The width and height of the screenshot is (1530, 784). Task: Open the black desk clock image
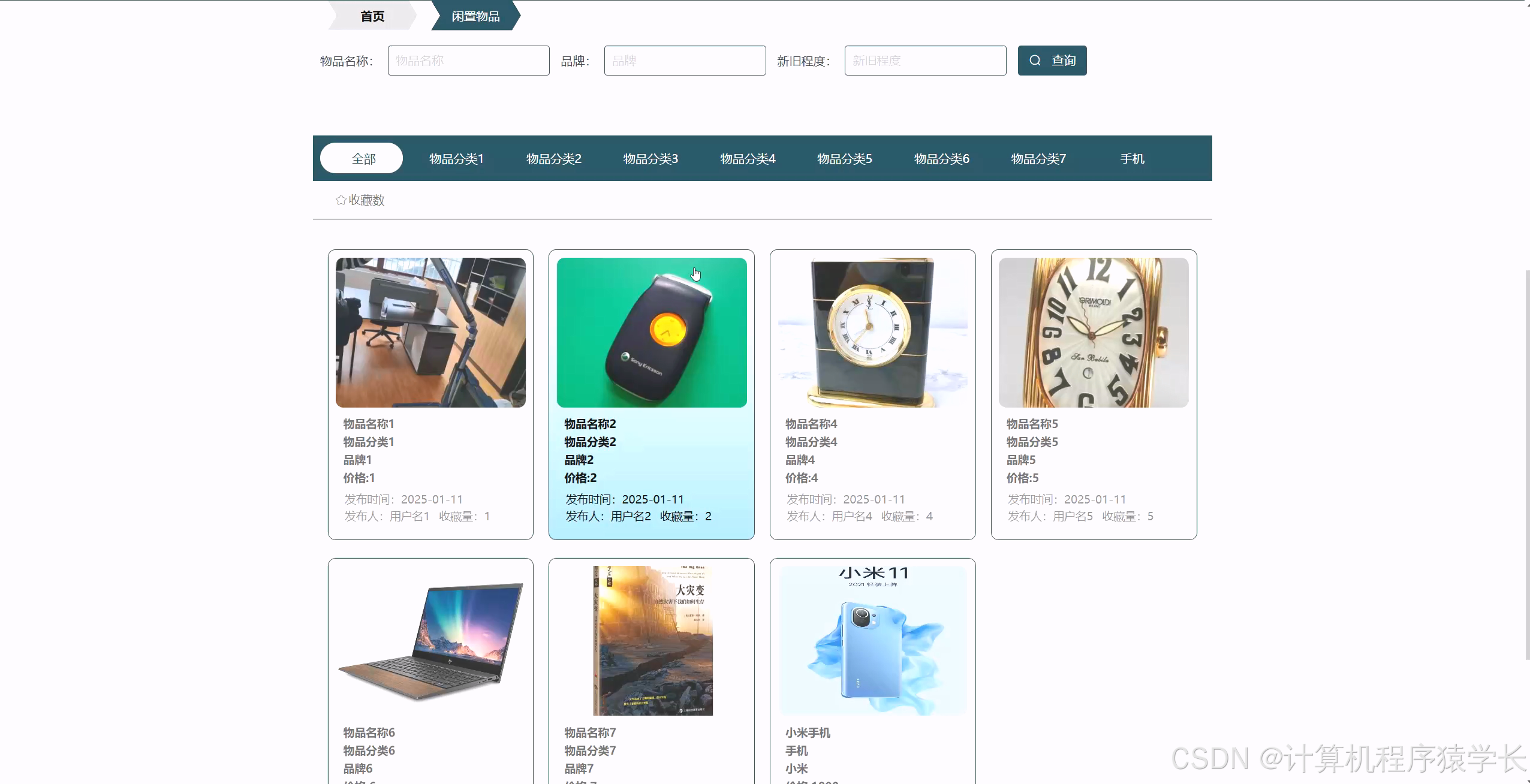pyautogui.click(x=873, y=333)
